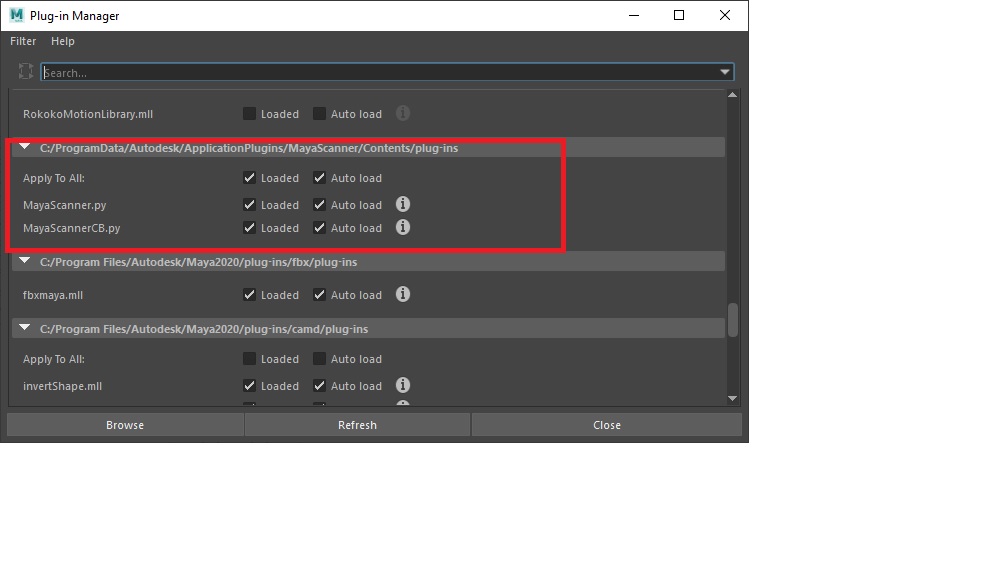The height and width of the screenshot is (580, 1000).
Task: Collapse the fbx plug-ins folder section
Action: point(25,260)
